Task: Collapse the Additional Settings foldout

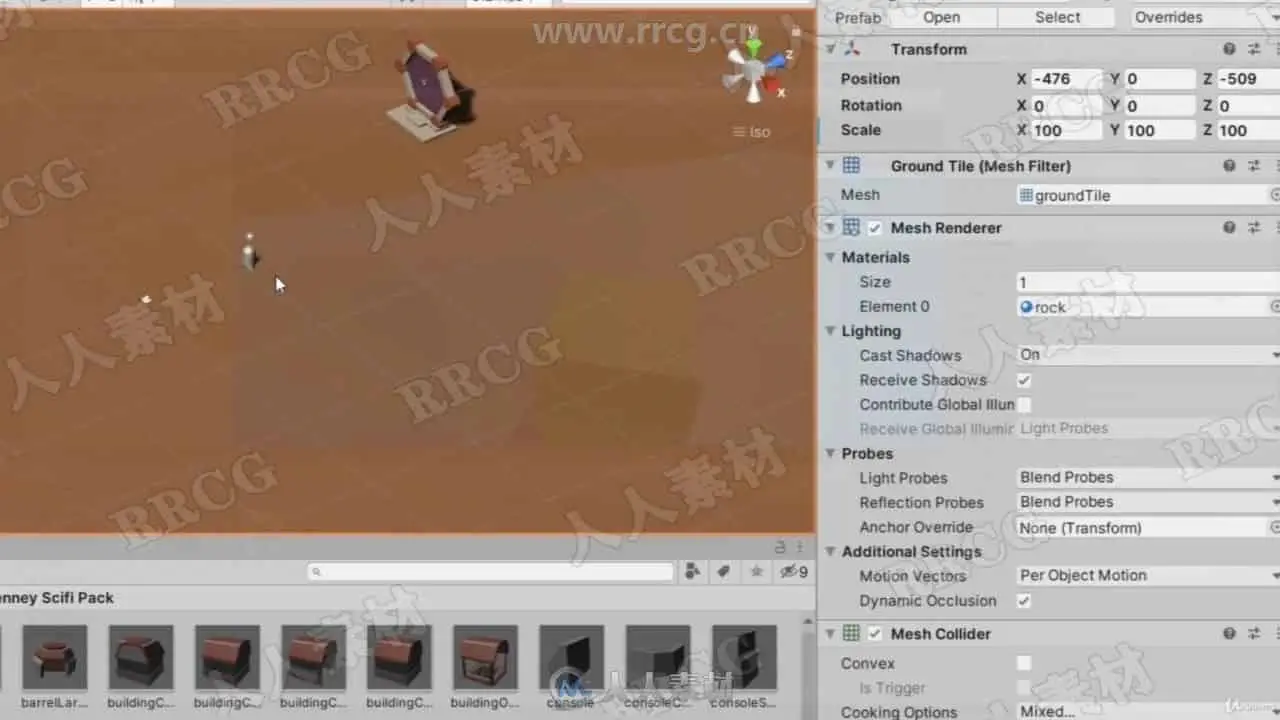Action: point(830,552)
